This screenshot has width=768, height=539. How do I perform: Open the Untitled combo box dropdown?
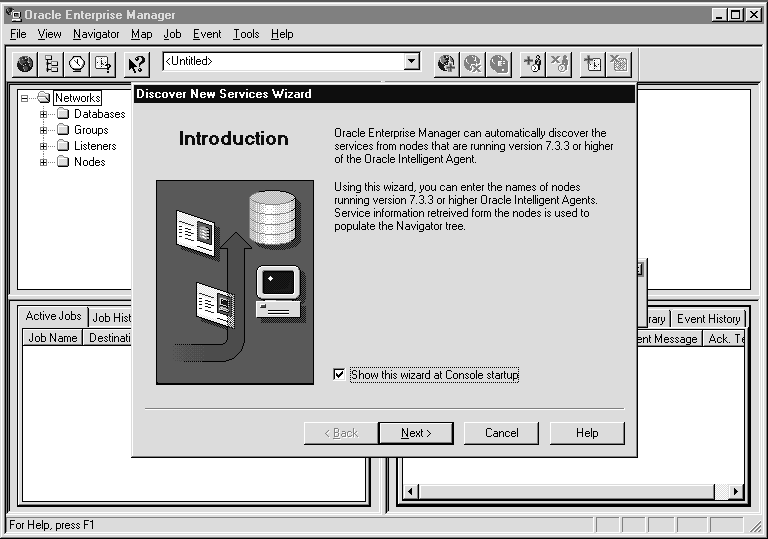point(412,61)
